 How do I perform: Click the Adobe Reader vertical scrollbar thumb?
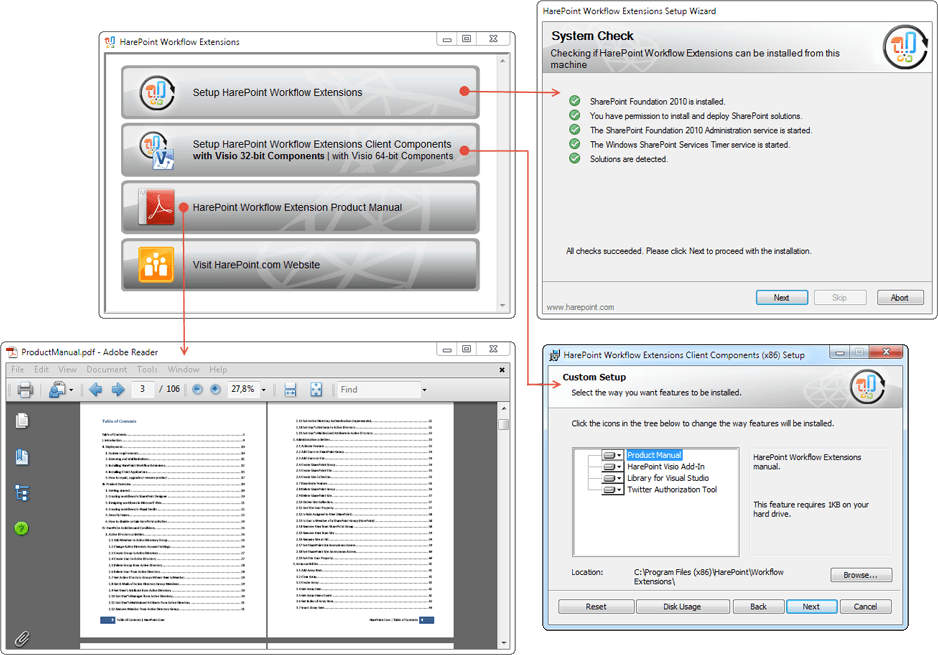(504, 424)
